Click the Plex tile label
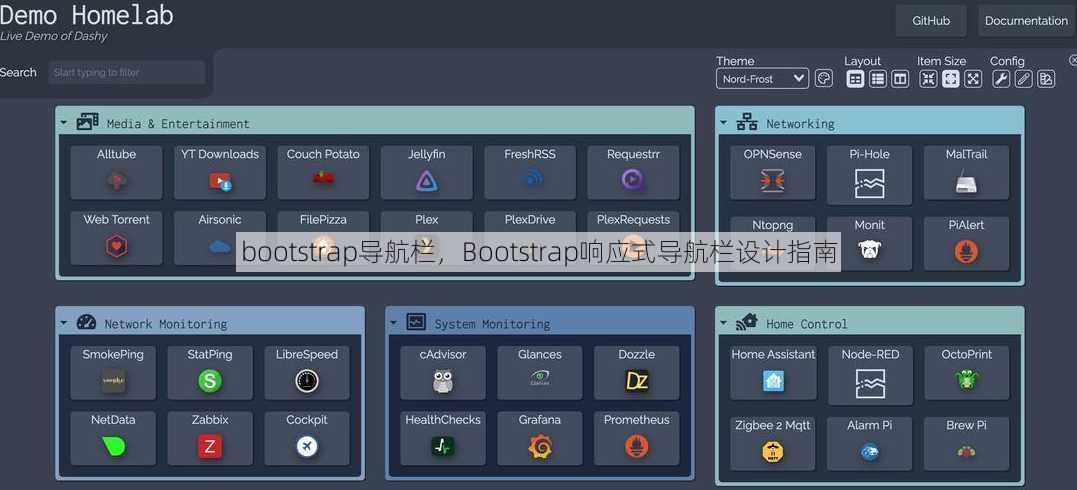Viewport: 1077px width, 490px height. click(427, 220)
